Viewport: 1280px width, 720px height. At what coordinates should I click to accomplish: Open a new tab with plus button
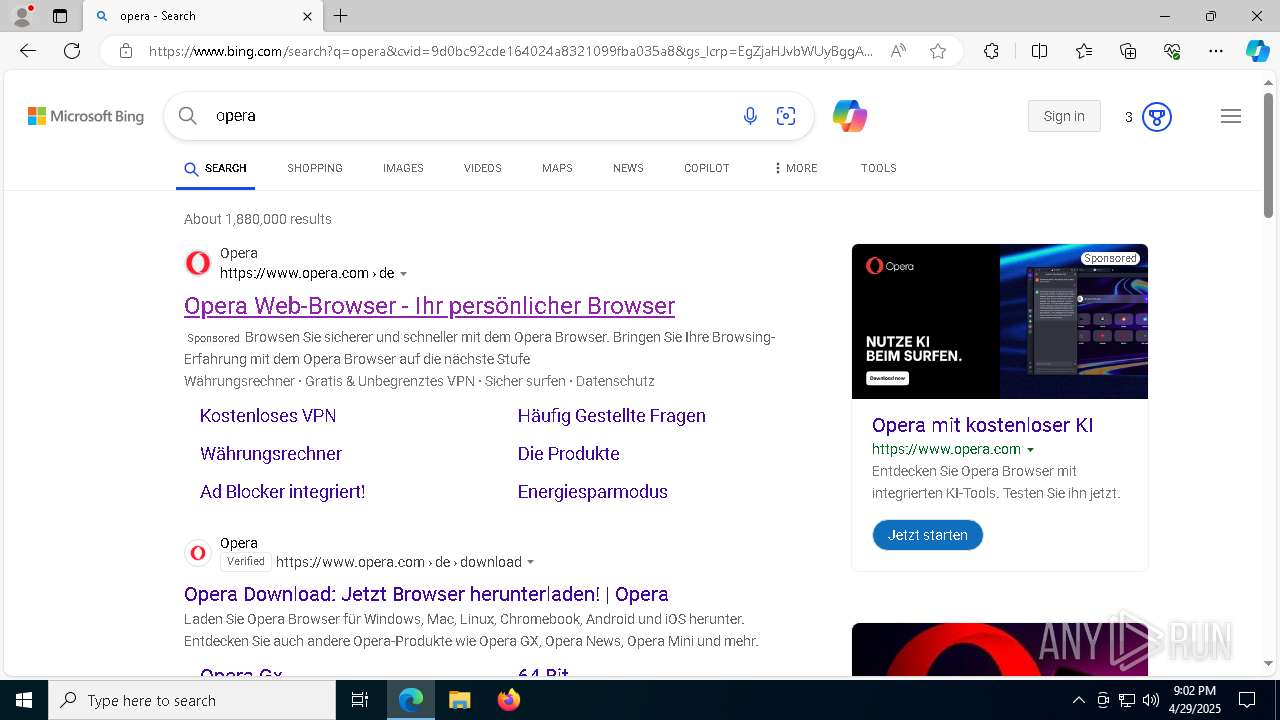pyautogui.click(x=341, y=16)
